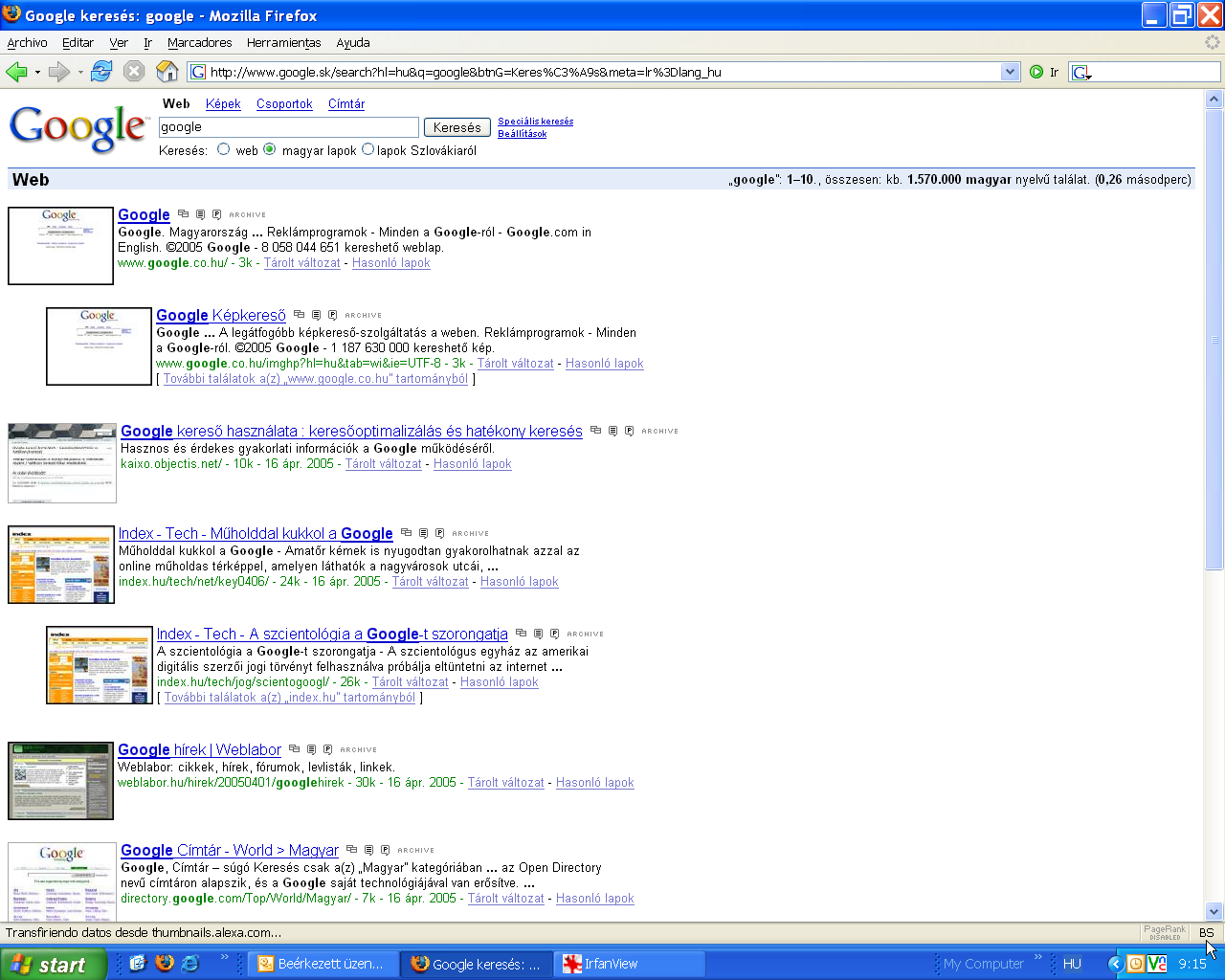Select the 'magyar lapok' radio button
This screenshot has height=980, width=1225.
tap(270, 149)
